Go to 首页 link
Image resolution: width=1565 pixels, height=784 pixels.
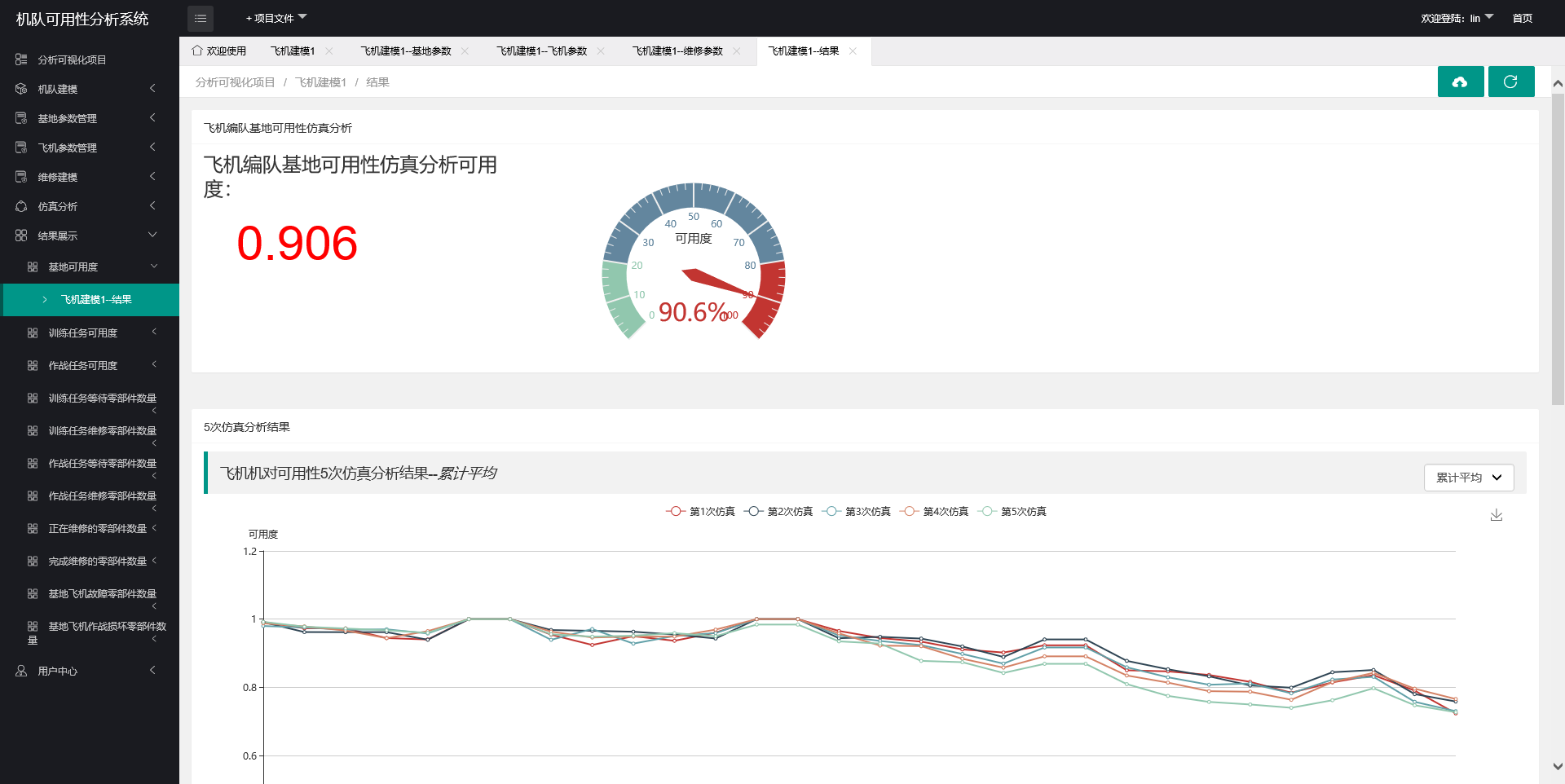[1523, 18]
